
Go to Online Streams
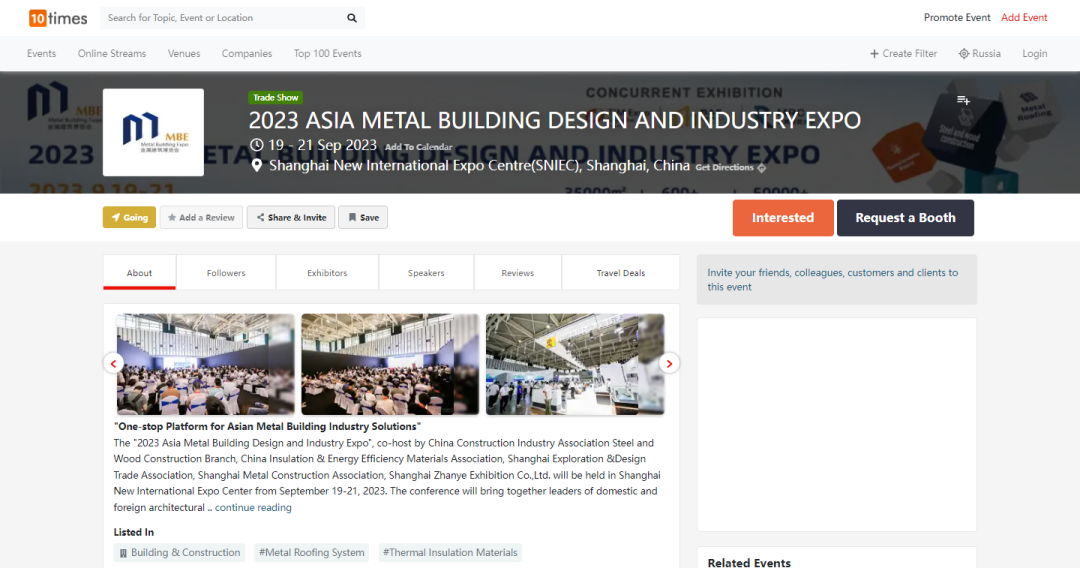(x=112, y=54)
